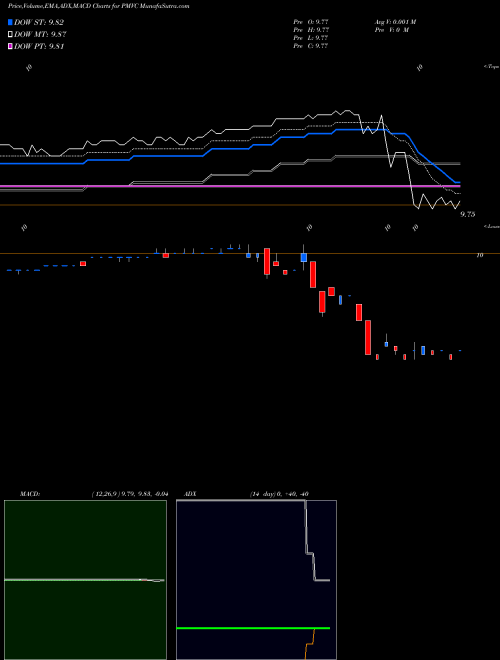The width and height of the screenshot is (500, 660).
Task: Click the ADX (14 day) values text
Action: point(279,494)
